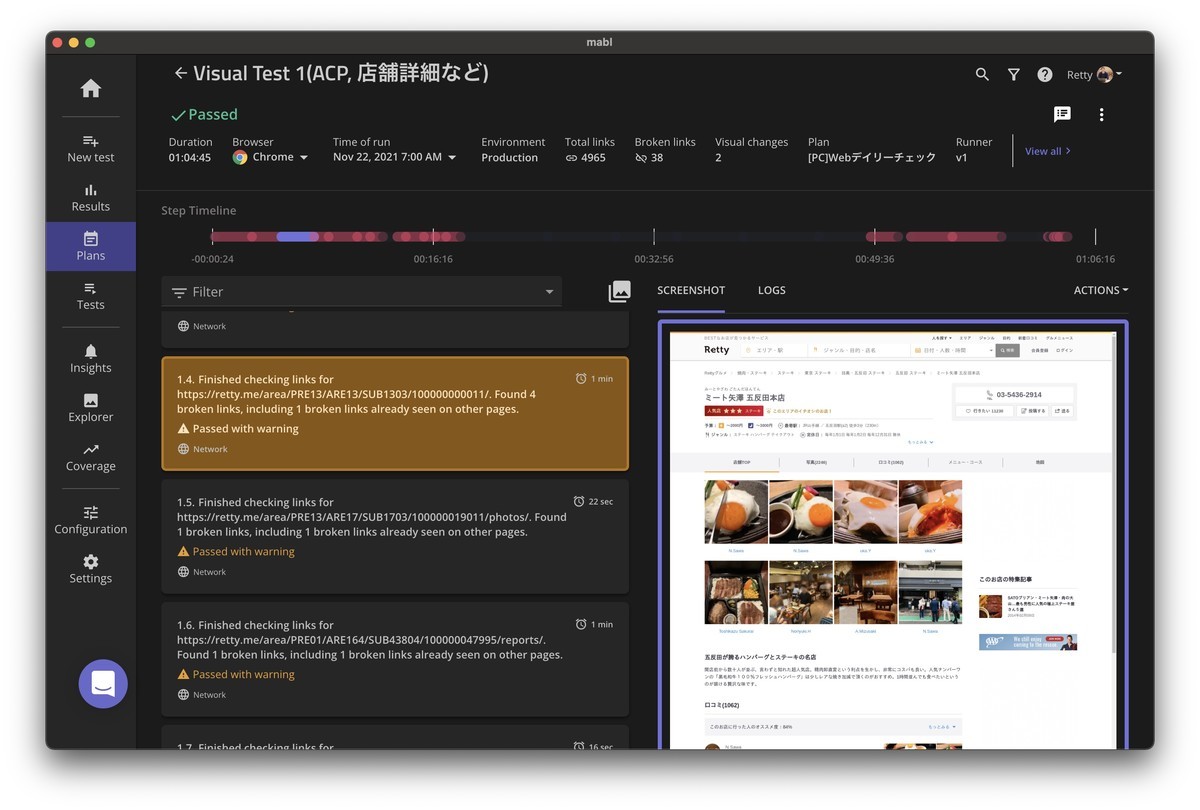The width and height of the screenshot is (1200, 810).
Task: Open the three-dot more options menu
Action: pos(1101,114)
